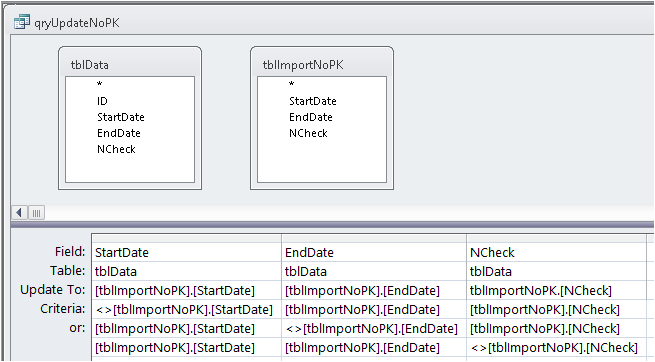Image resolution: width=655 pixels, height=362 pixels.
Task: Click the Update To: row label
Action: point(53,290)
